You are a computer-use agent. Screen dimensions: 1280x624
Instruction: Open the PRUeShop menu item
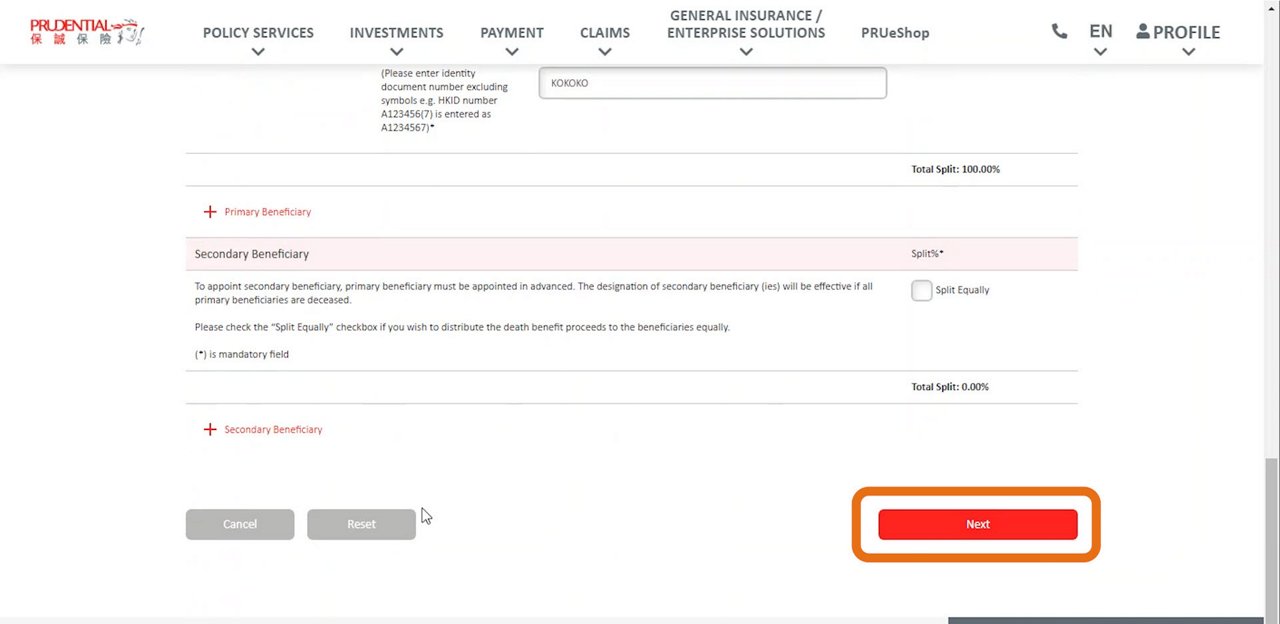coord(895,33)
